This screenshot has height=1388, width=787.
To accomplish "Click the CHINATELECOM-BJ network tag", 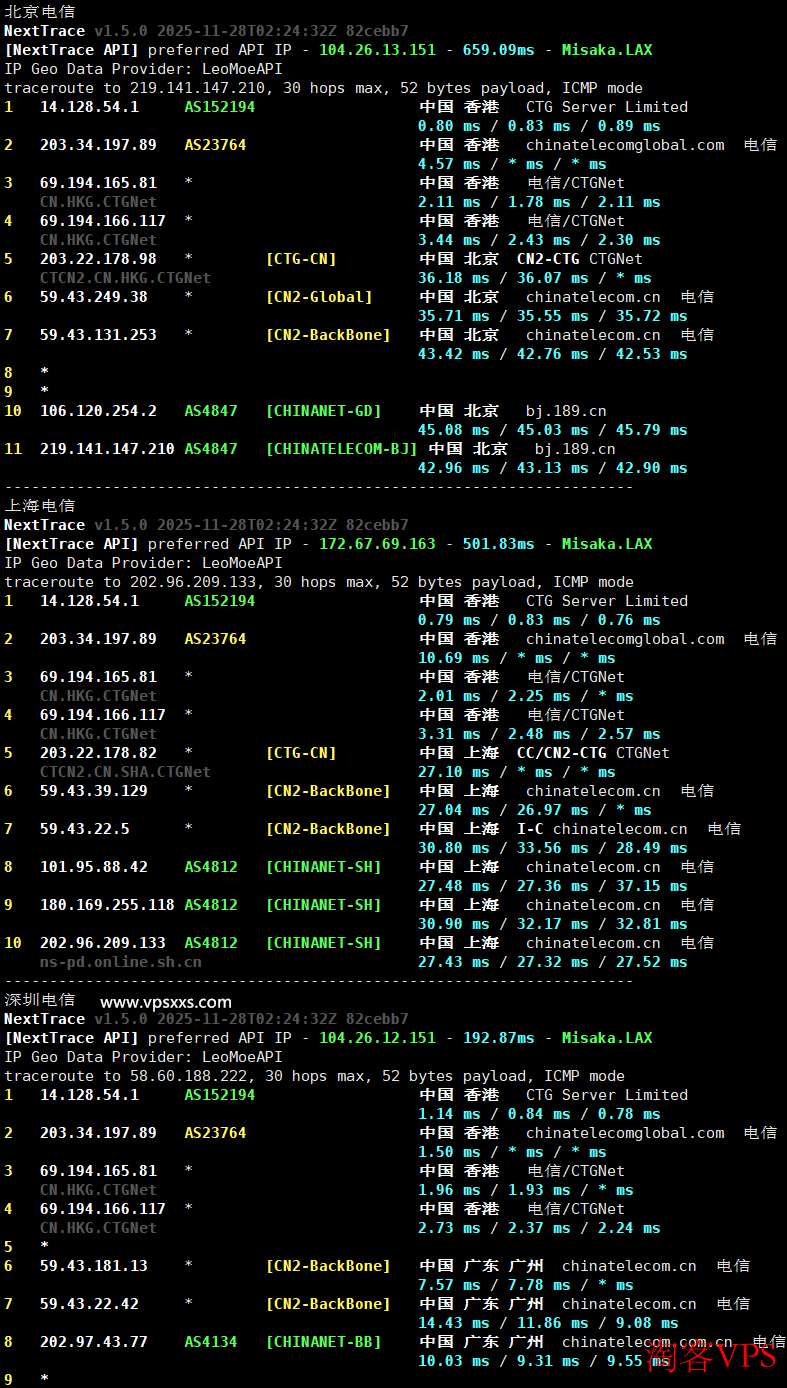I will (341, 449).
